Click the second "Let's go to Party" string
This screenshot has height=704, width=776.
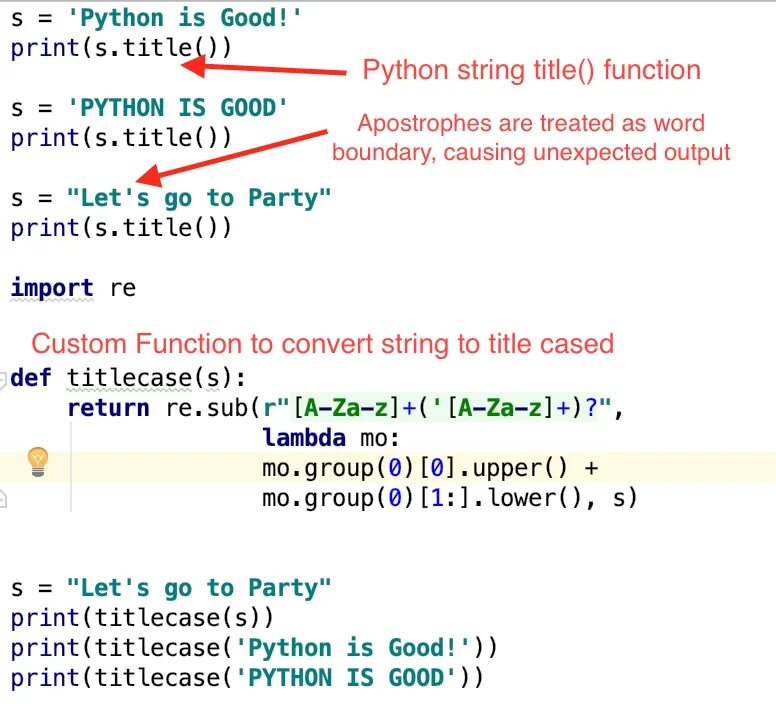(198, 588)
